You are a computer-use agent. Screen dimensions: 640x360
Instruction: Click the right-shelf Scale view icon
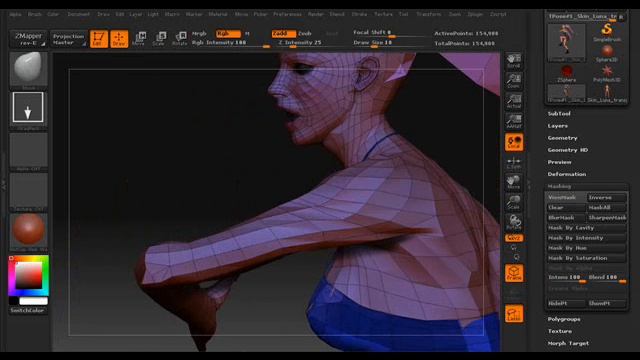click(x=513, y=202)
